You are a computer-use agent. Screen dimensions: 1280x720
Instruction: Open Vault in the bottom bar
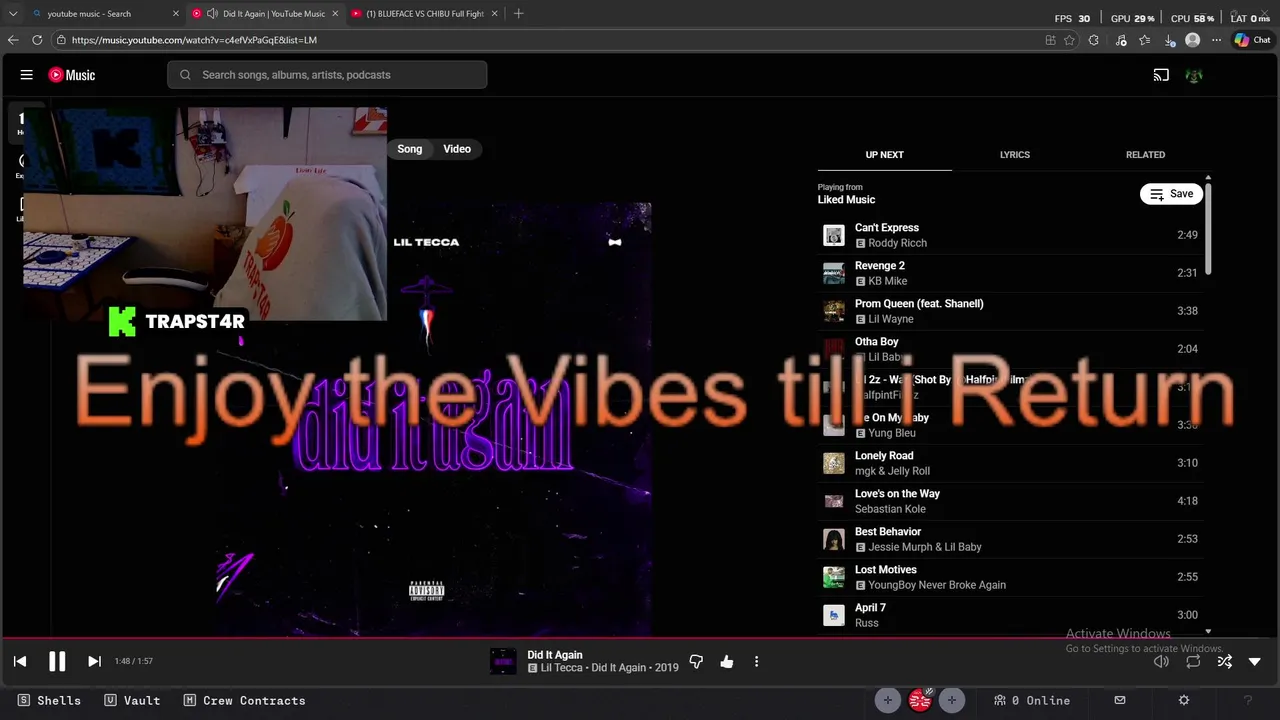tap(132, 701)
